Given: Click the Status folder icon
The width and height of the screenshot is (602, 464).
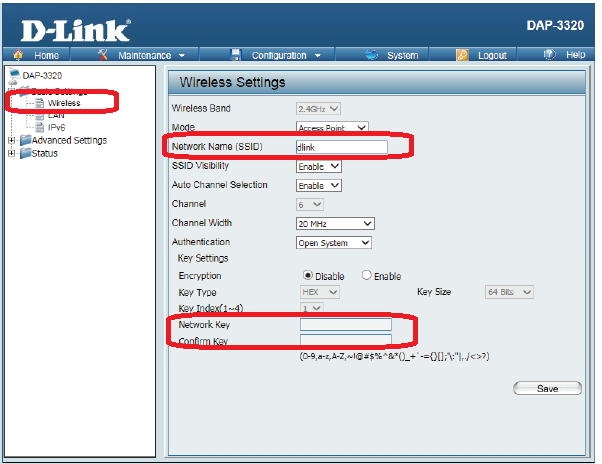Looking at the screenshot, I should click(x=25, y=153).
